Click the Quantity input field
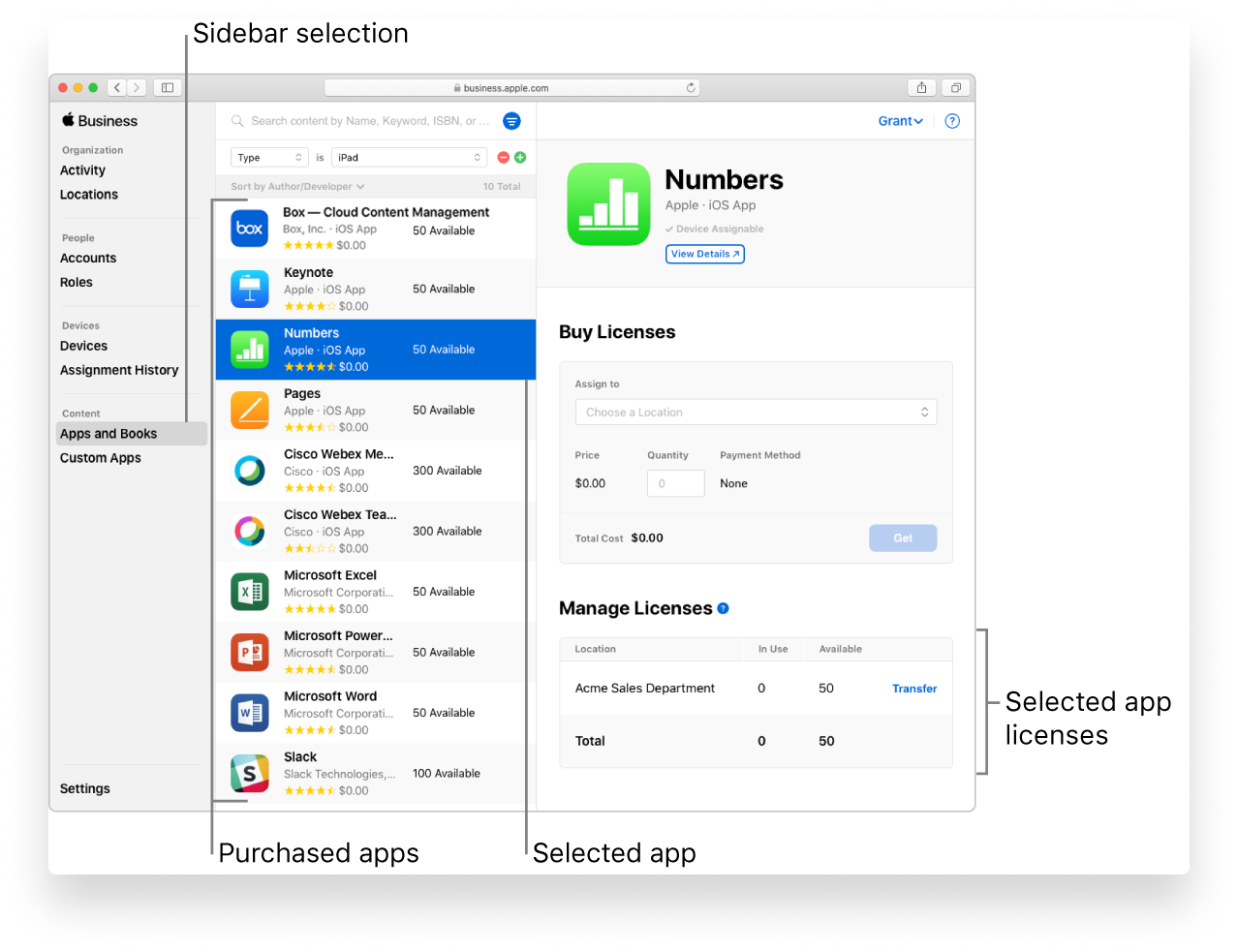Screen dimensions: 1238x952 [x=675, y=483]
